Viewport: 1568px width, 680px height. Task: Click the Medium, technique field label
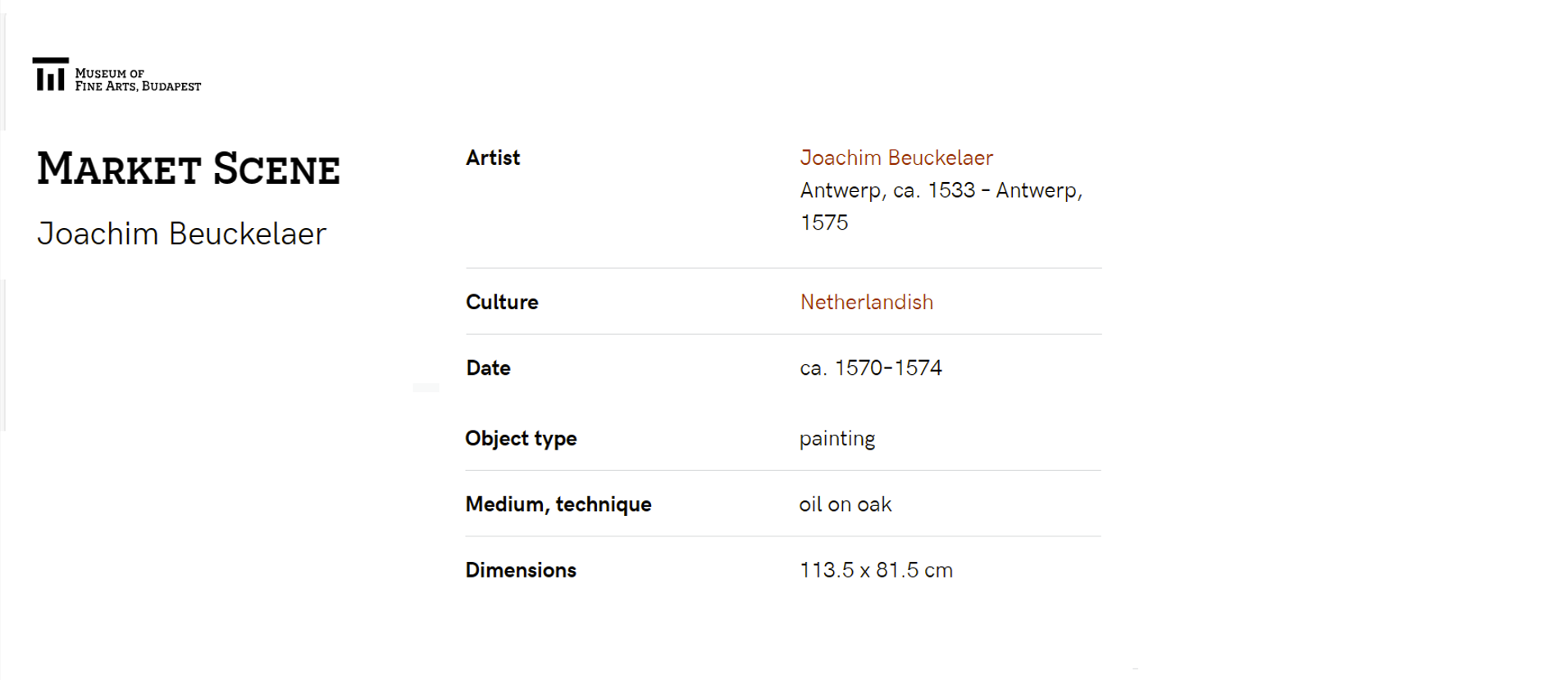558,504
